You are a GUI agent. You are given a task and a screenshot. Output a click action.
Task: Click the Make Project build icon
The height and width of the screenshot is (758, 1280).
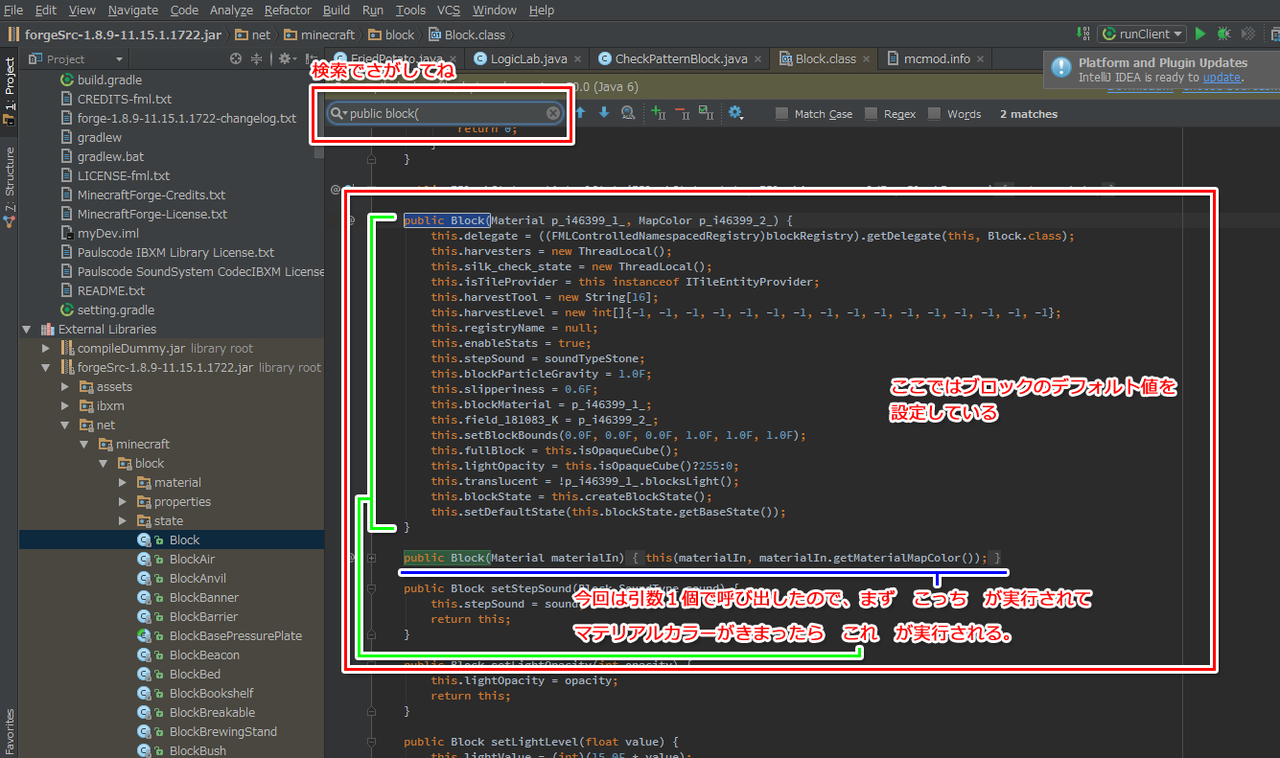coord(1085,34)
